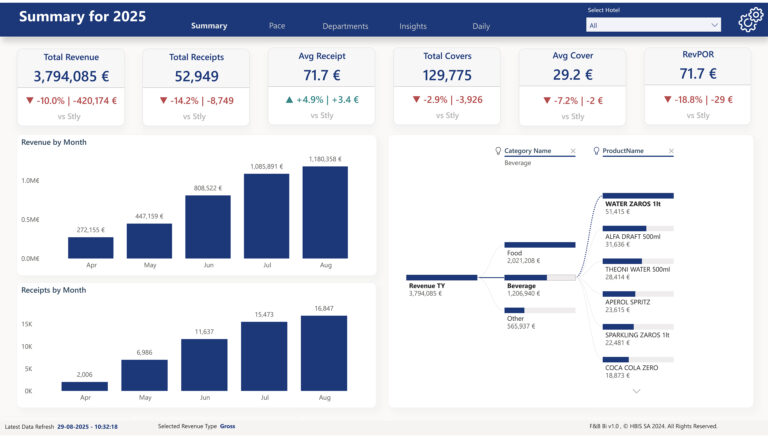The image size is (768, 438).
Task: Go to the Insights tab
Action: (x=413, y=26)
